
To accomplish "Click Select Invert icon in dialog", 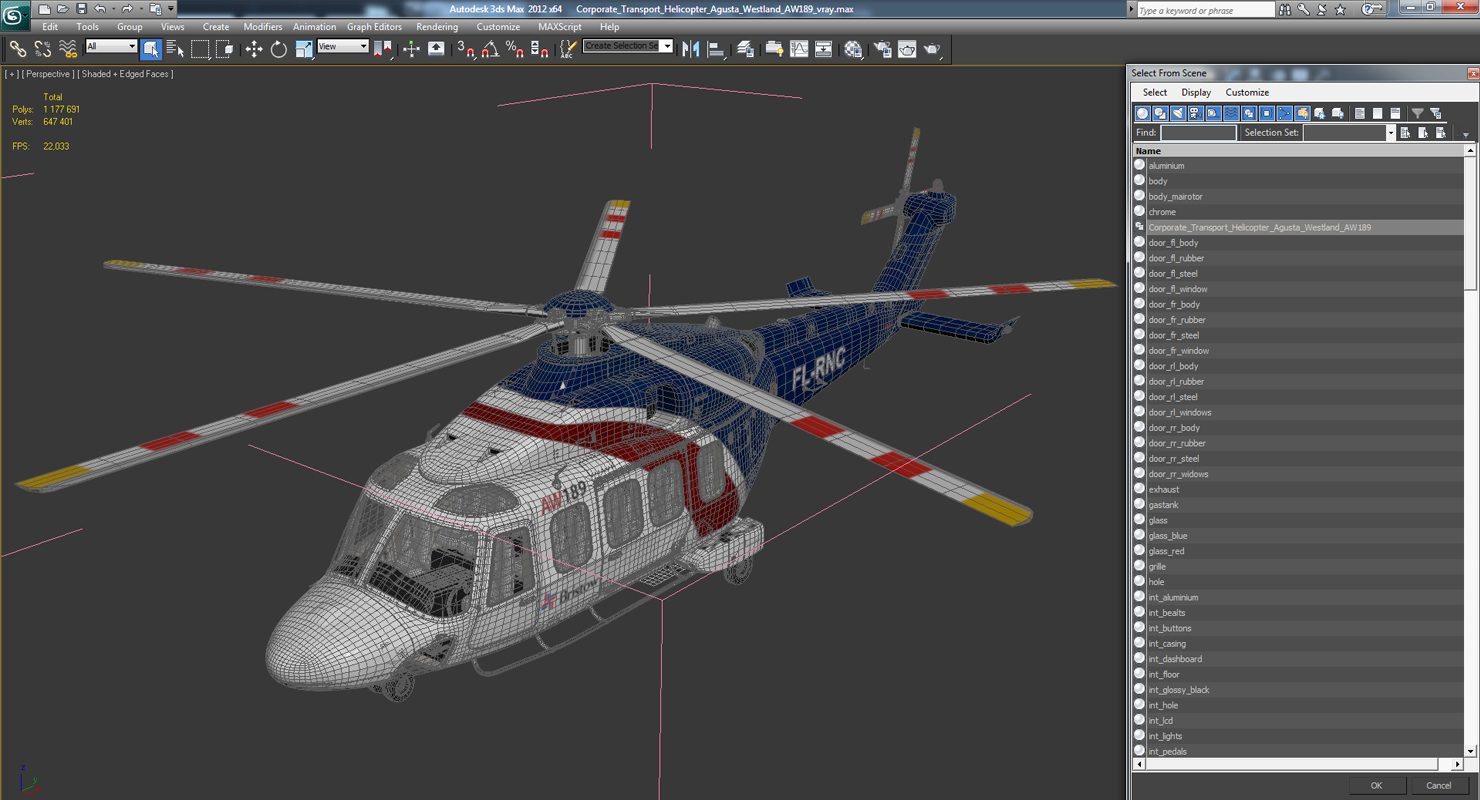I will (1440, 132).
